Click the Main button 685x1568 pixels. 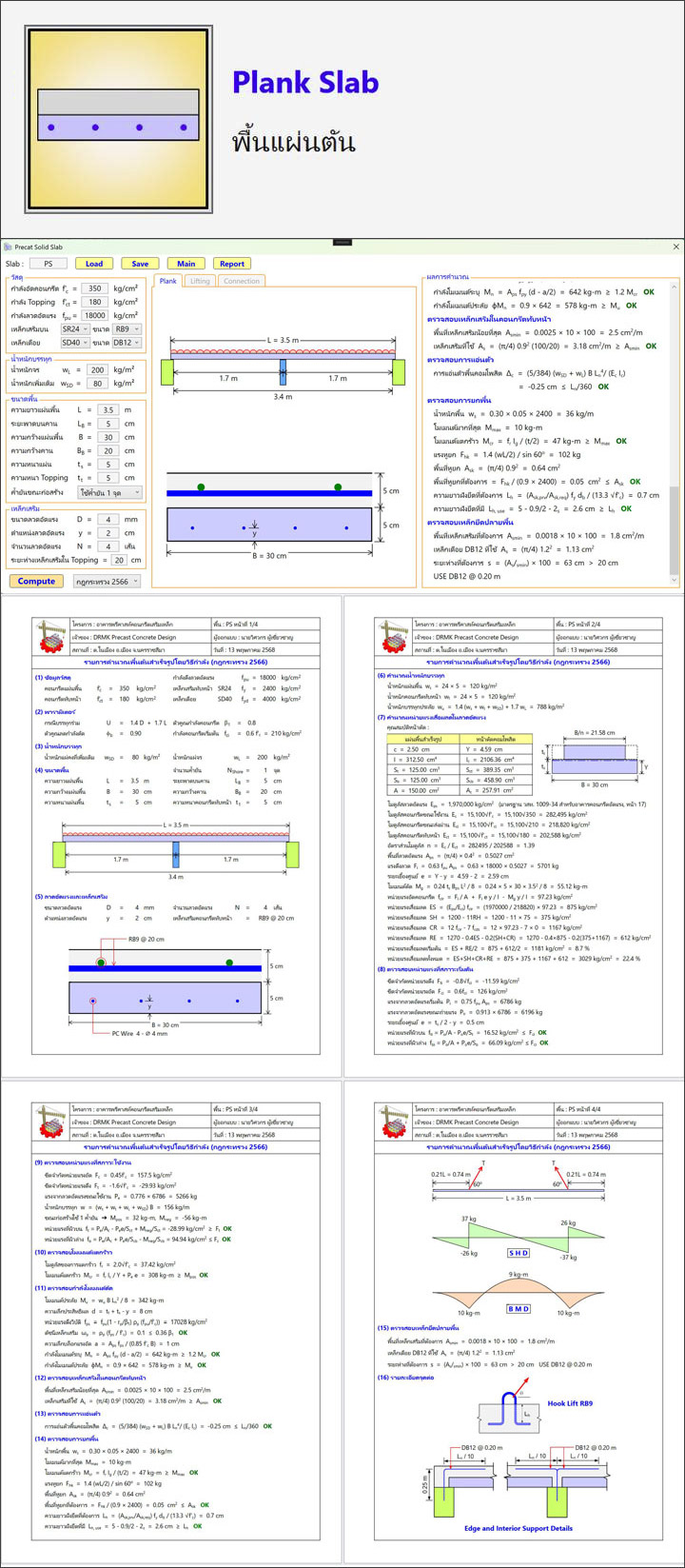coord(186,264)
